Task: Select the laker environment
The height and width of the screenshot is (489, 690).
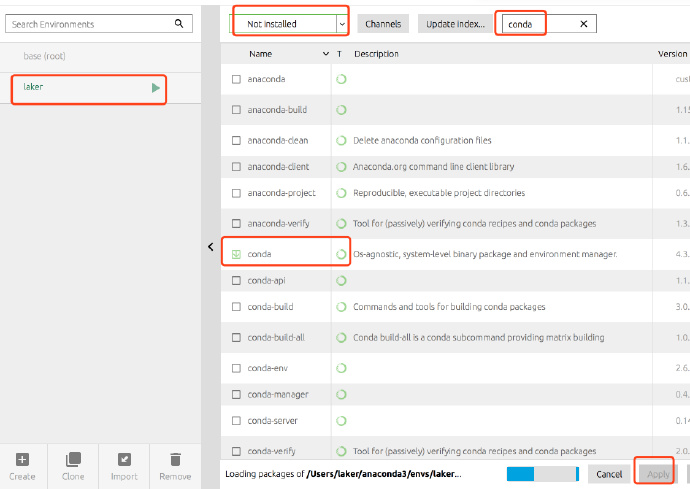Action: (x=100, y=88)
